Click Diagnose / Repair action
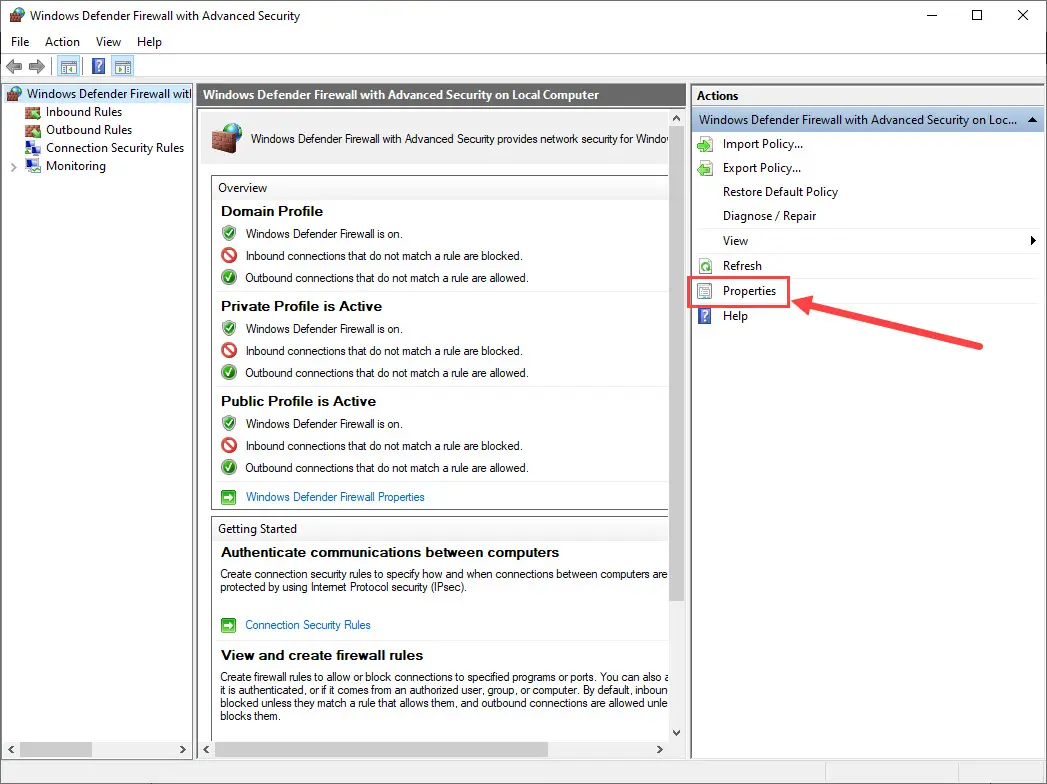Screen dimensions: 1047x784 click(769, 216)
